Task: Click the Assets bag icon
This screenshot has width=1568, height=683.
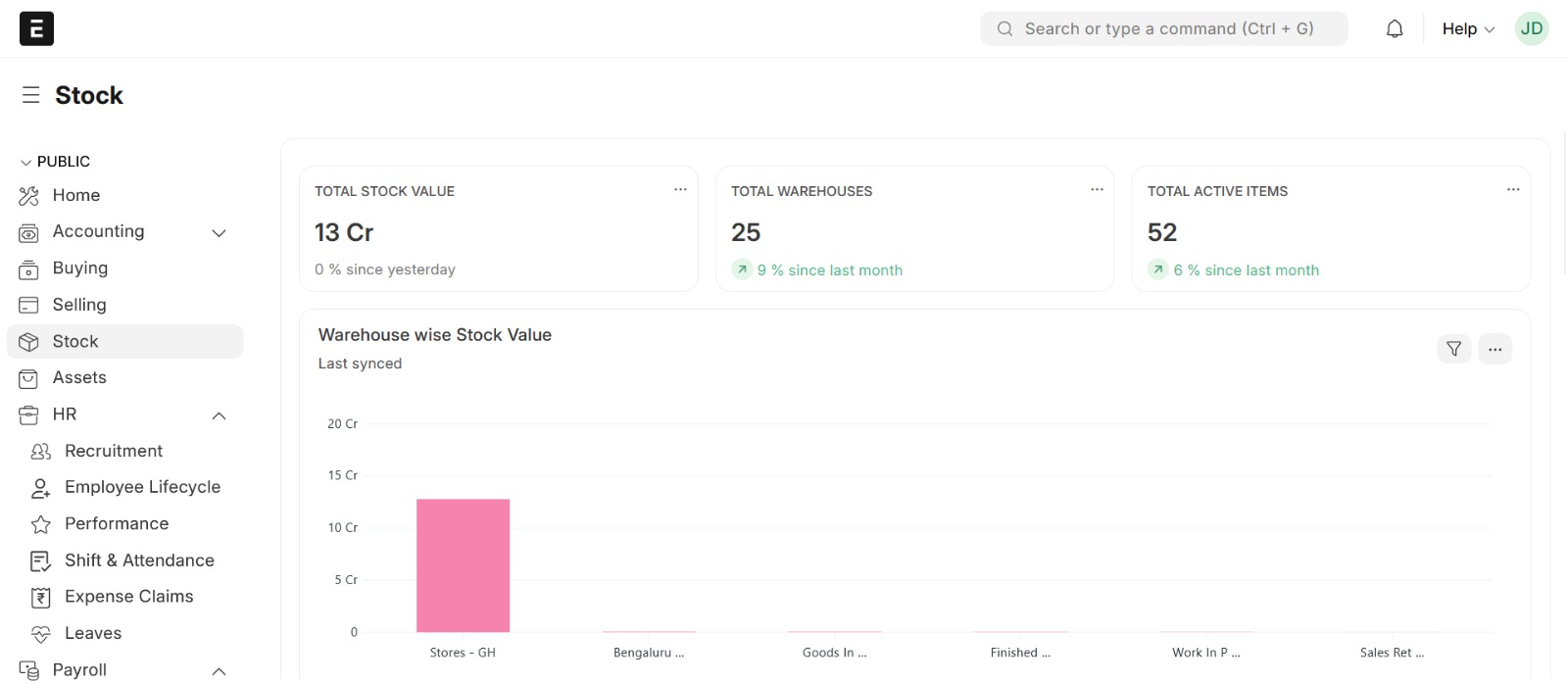Action: pyautogui.click(x=29, y=378)
